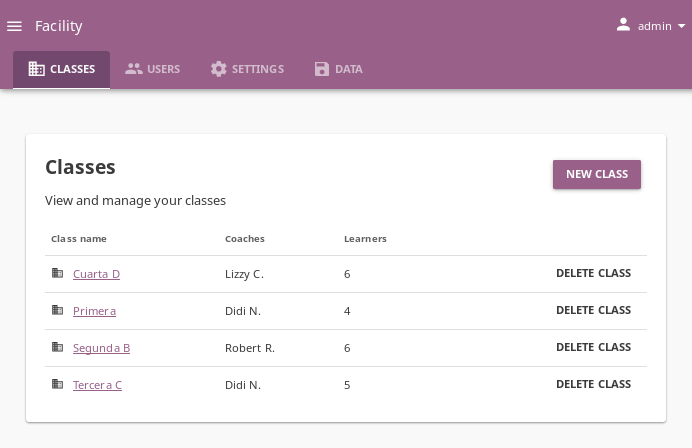This screenshot has height=448, width=692.
Task: Click 'View and manage your classes' text
Action: 135,201
